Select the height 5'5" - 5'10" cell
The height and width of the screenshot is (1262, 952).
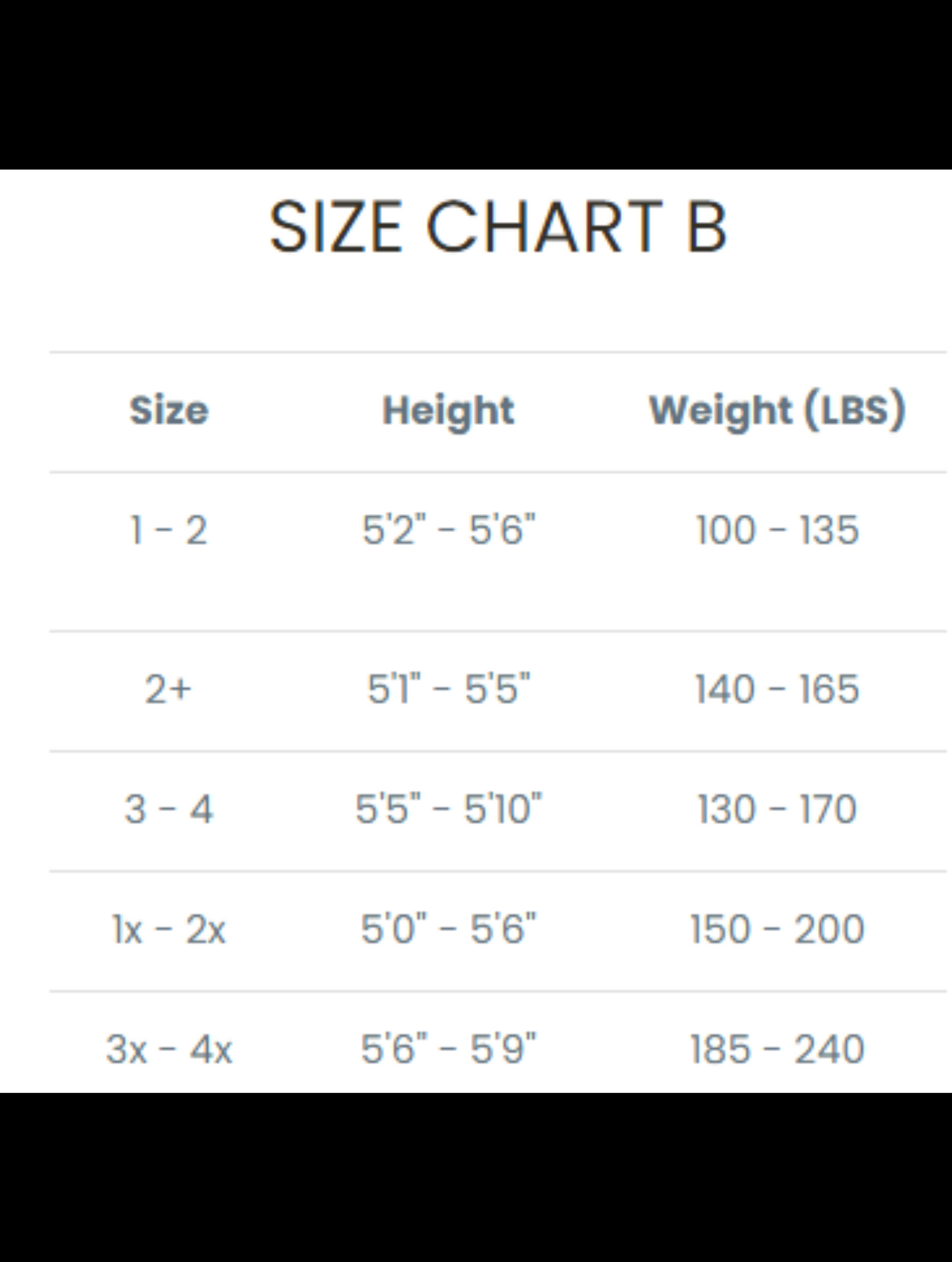point(449,808)
